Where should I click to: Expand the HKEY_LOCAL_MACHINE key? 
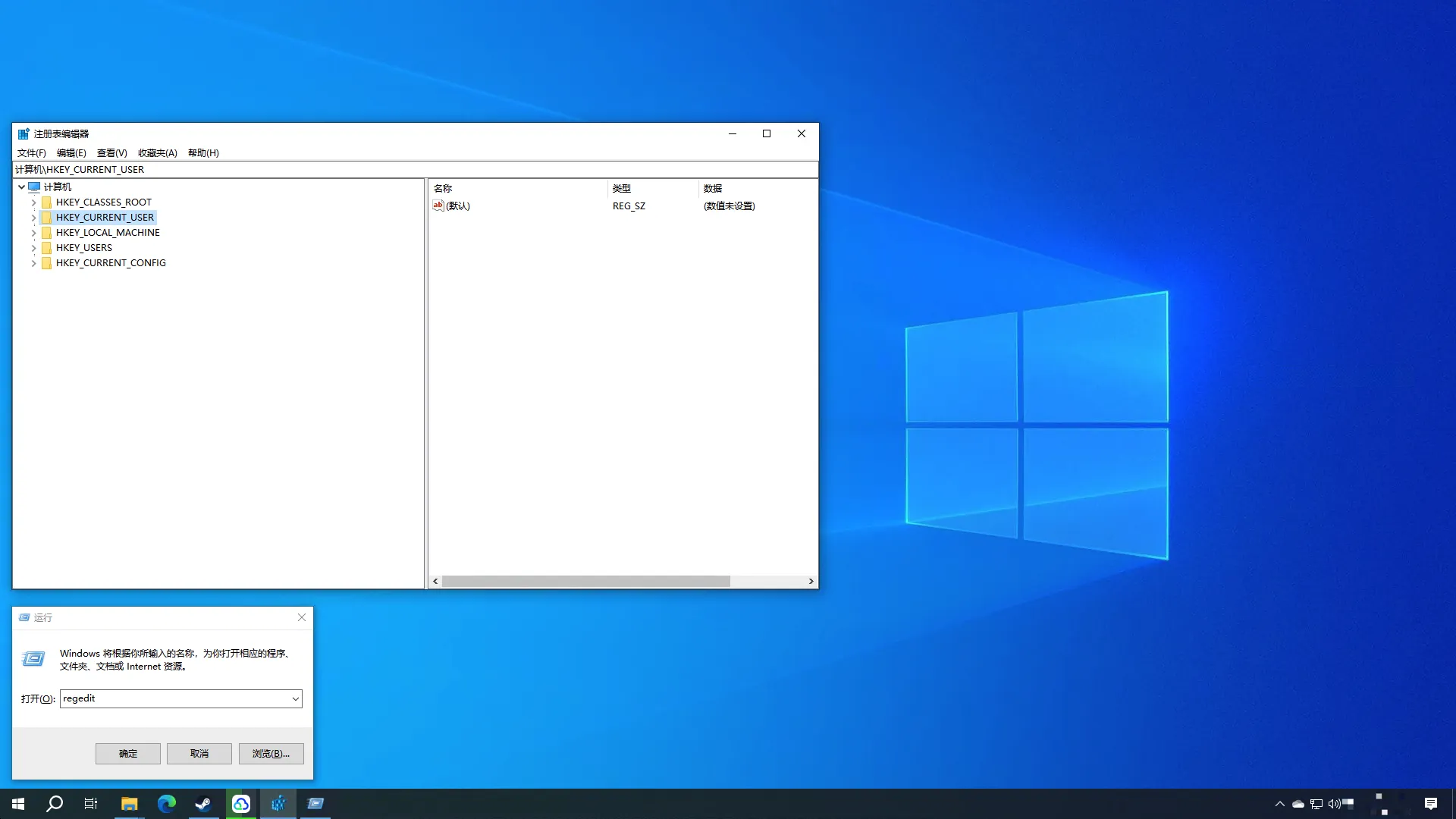33,233
